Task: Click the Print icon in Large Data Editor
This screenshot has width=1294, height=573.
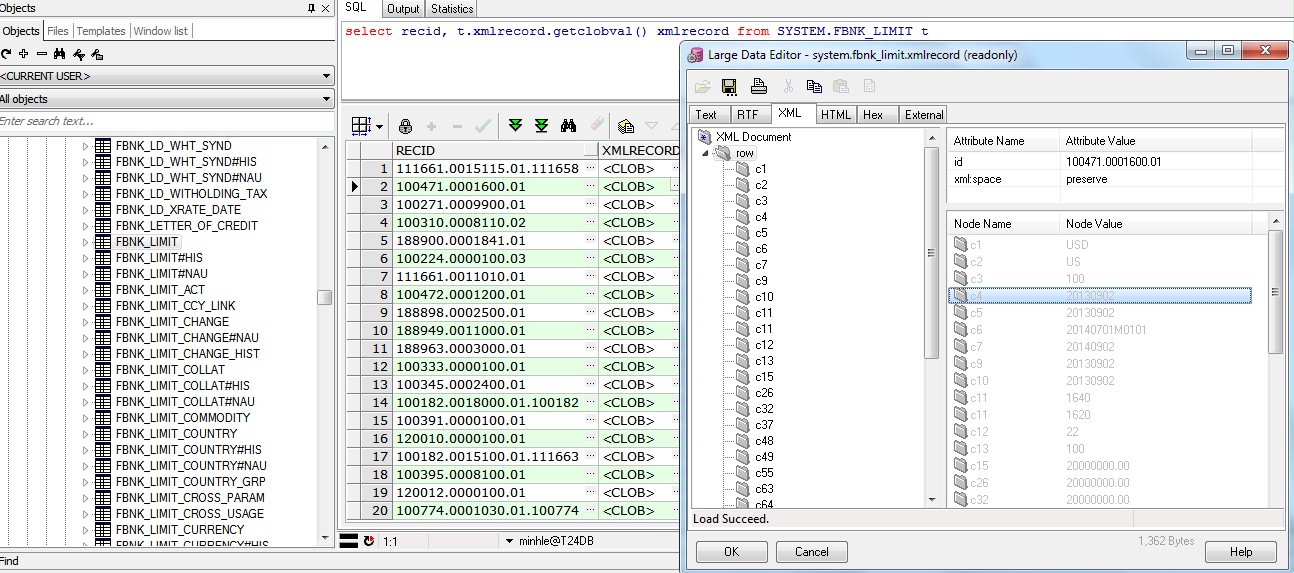Action: (x=759, y=86)
